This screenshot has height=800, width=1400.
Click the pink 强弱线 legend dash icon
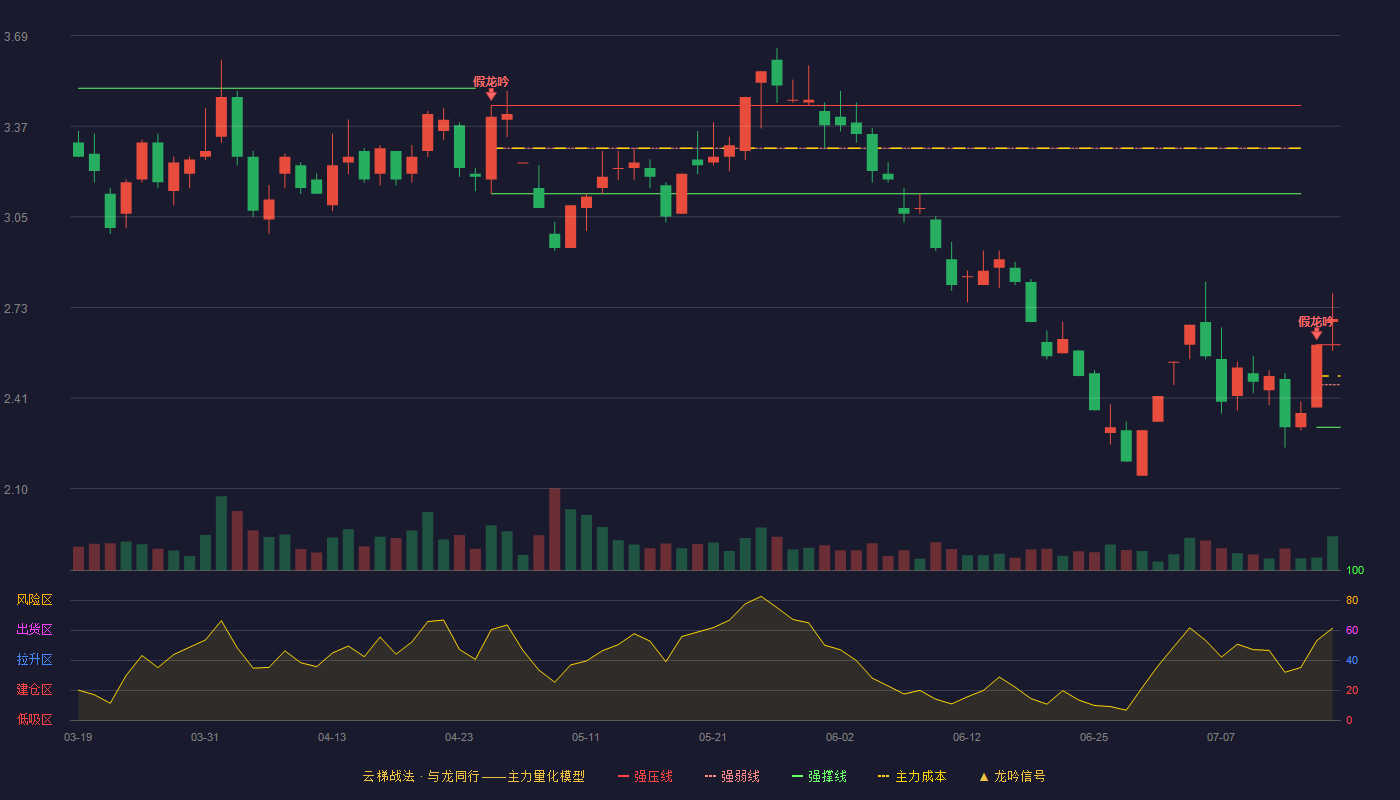click(710, 777)
